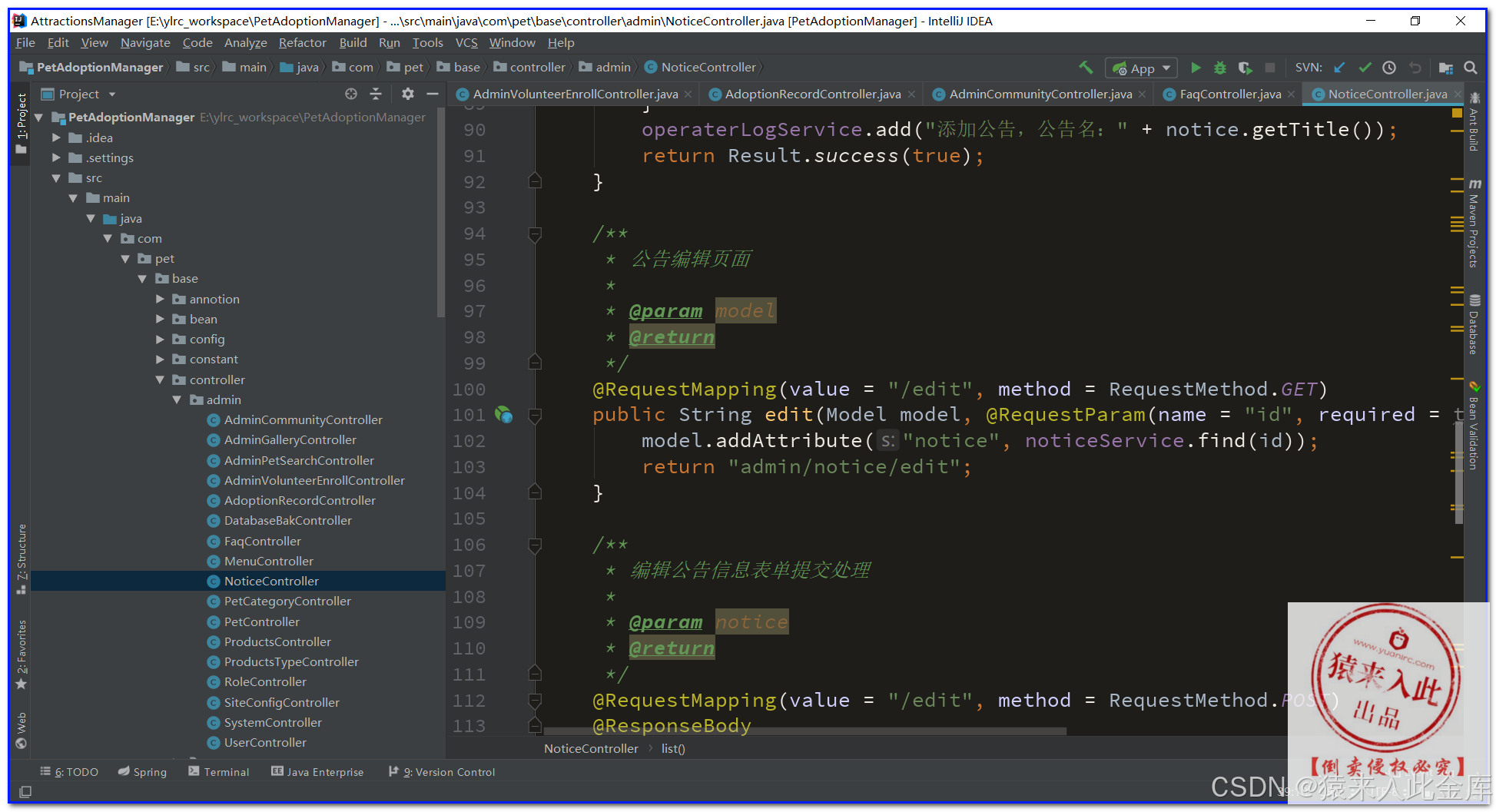Open Bean Validation side panel

[1474, 425]
